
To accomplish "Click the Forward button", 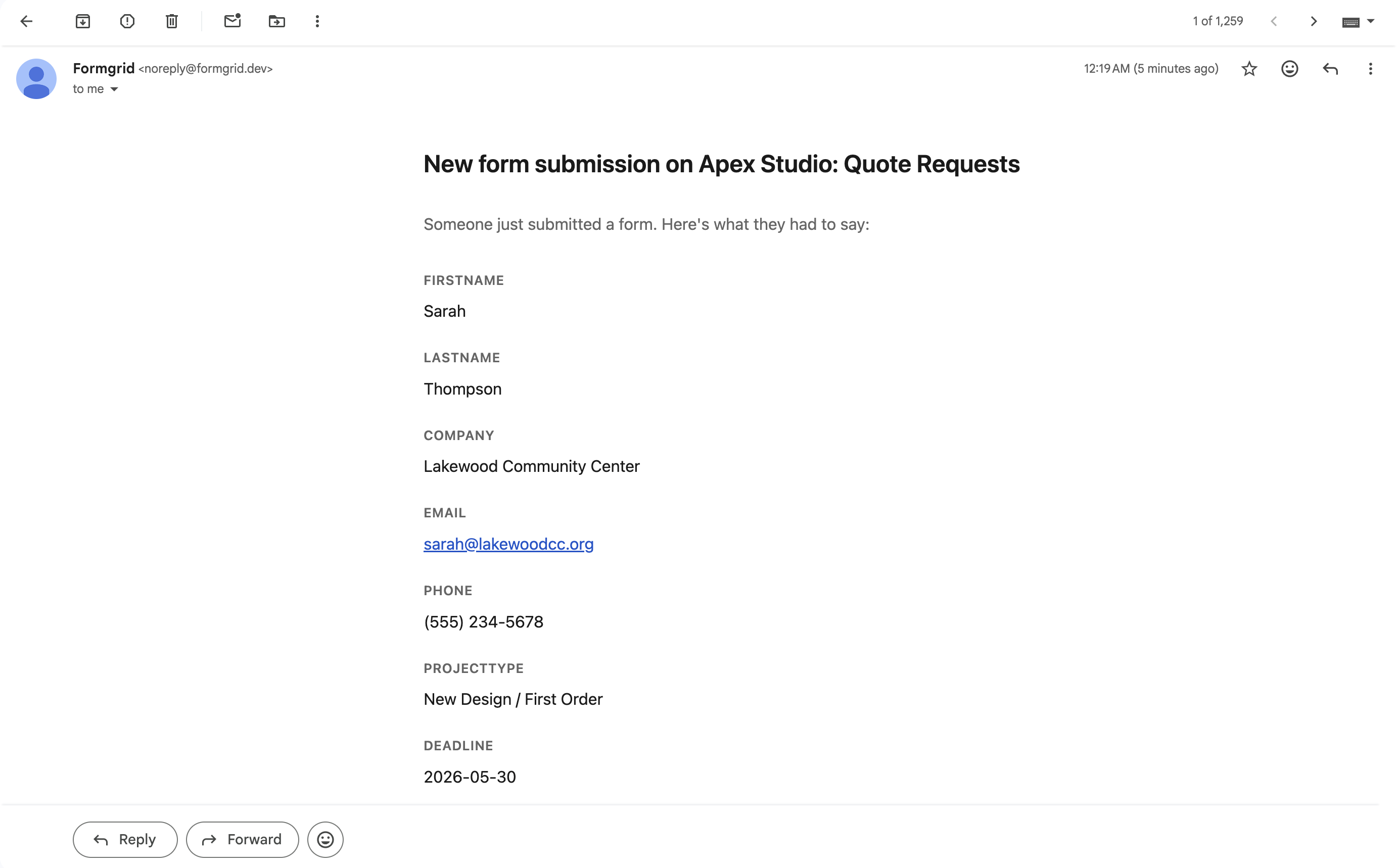I will (242, 839).
